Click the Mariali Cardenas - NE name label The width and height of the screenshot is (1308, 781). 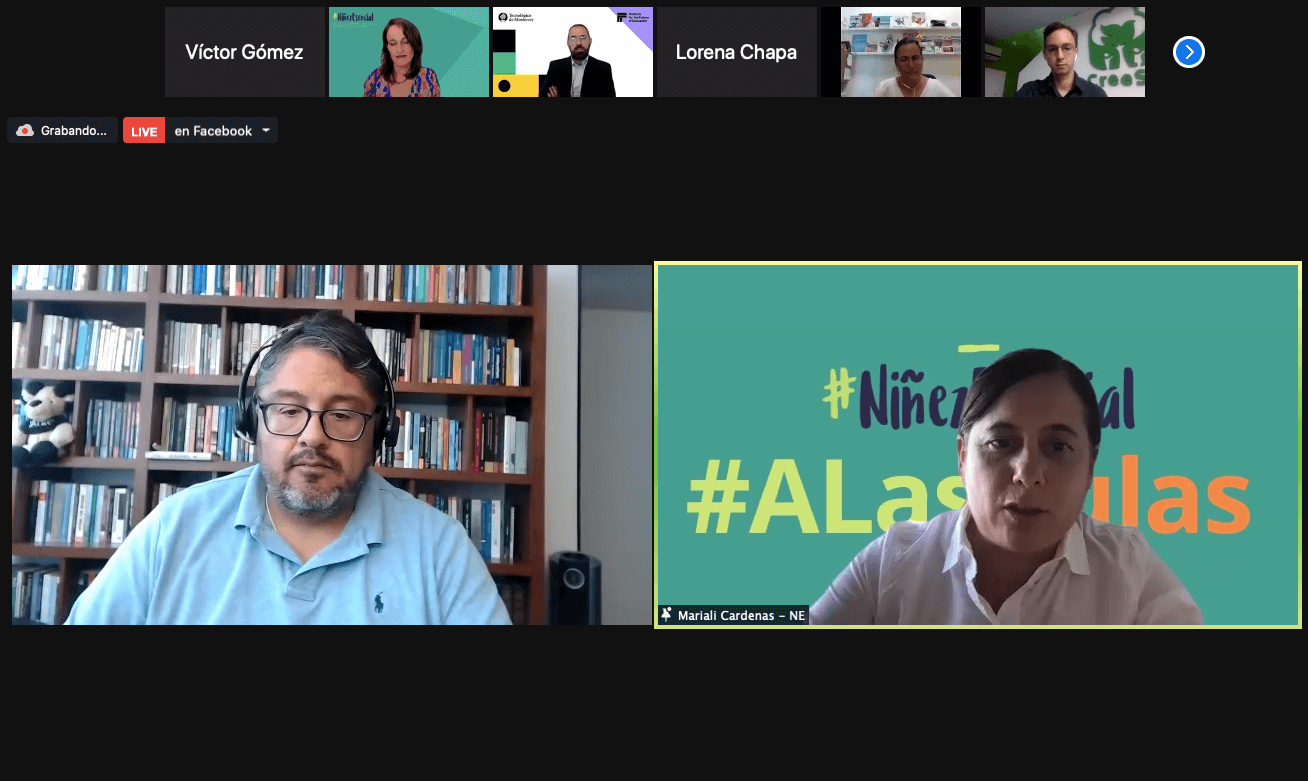[741, 615]
